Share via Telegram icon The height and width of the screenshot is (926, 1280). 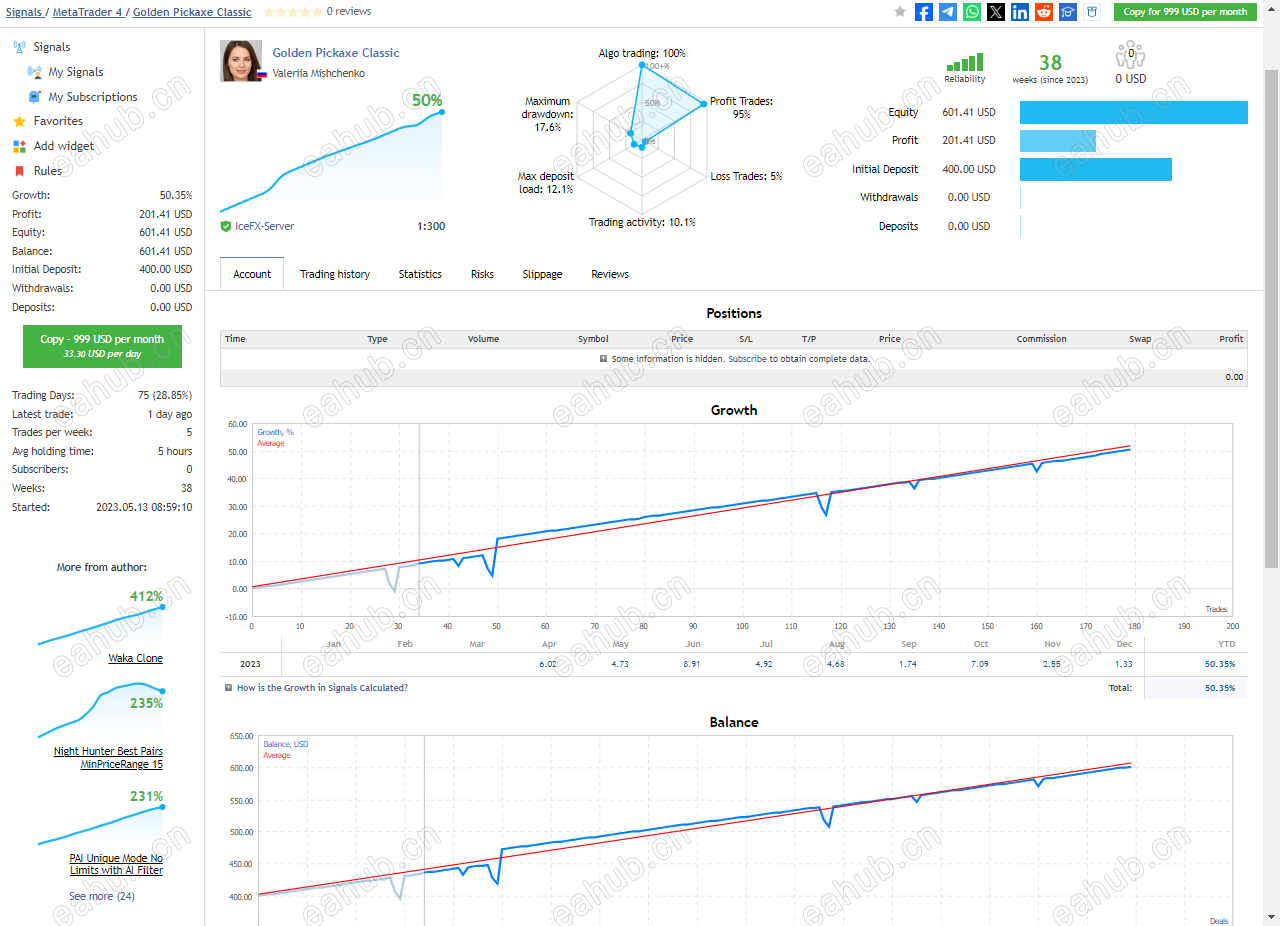[x=948, y=12]
